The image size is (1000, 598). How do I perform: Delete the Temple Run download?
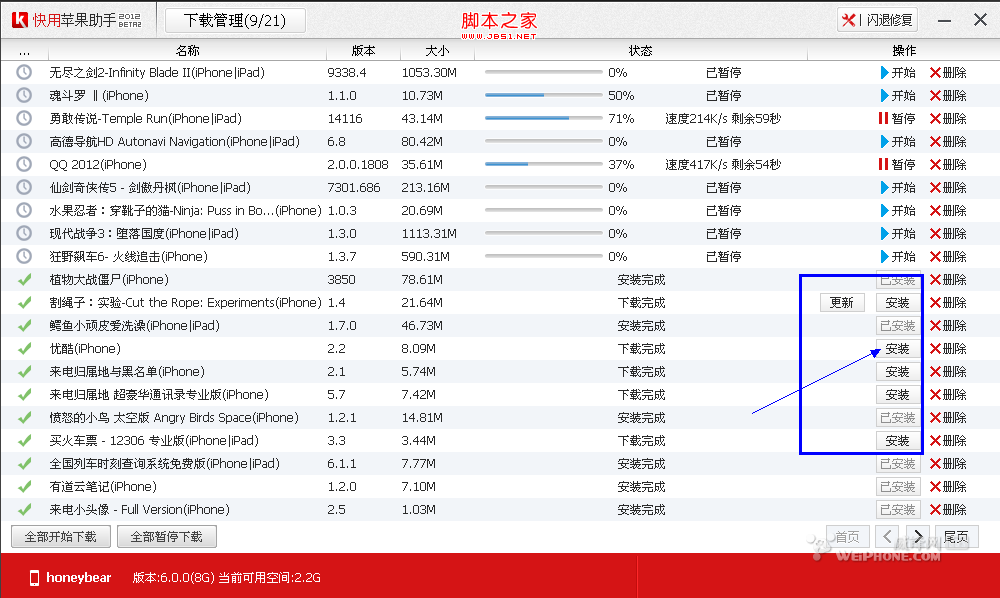948,119
